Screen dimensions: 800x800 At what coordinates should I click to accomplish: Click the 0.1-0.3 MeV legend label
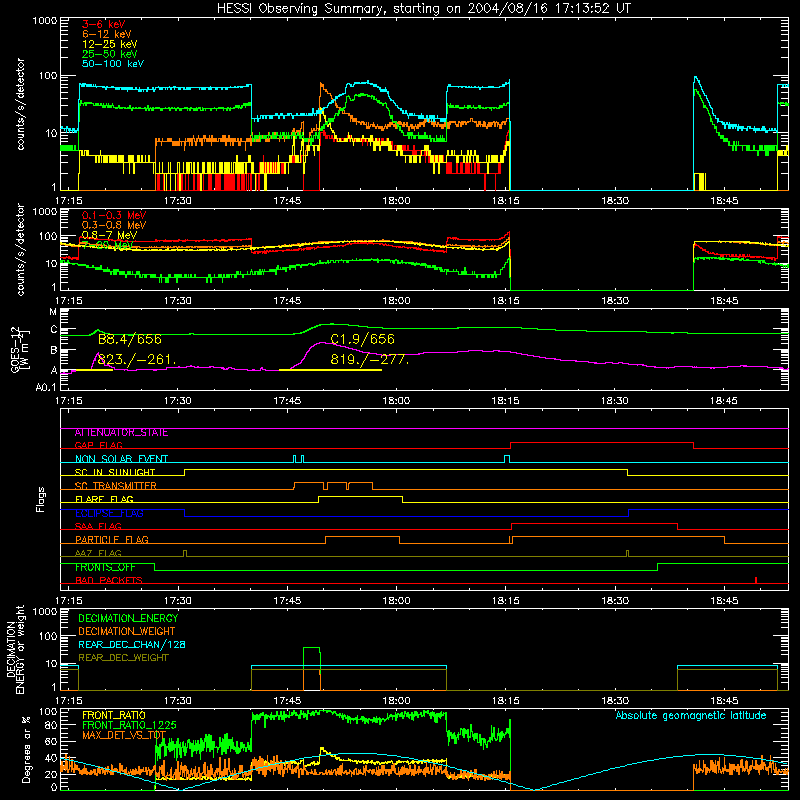click(x=114, y=216)
